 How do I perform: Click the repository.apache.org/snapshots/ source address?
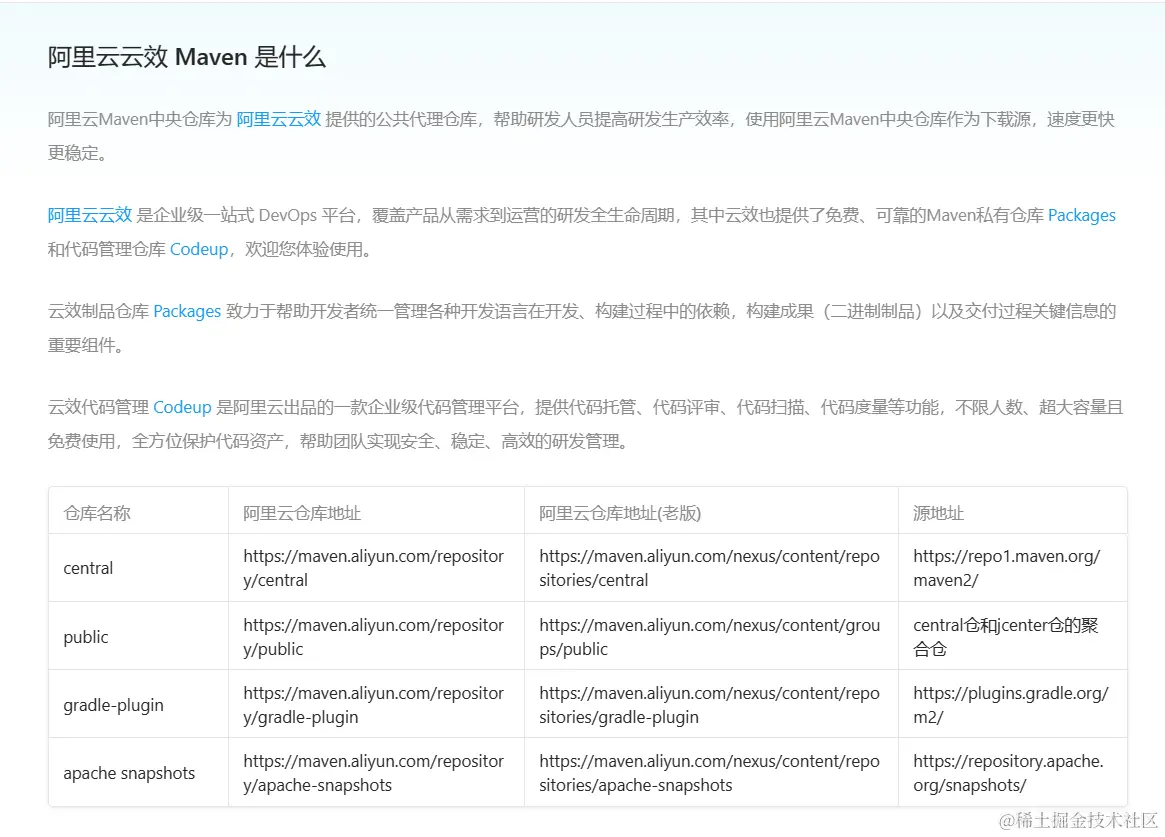[1008, 773]
